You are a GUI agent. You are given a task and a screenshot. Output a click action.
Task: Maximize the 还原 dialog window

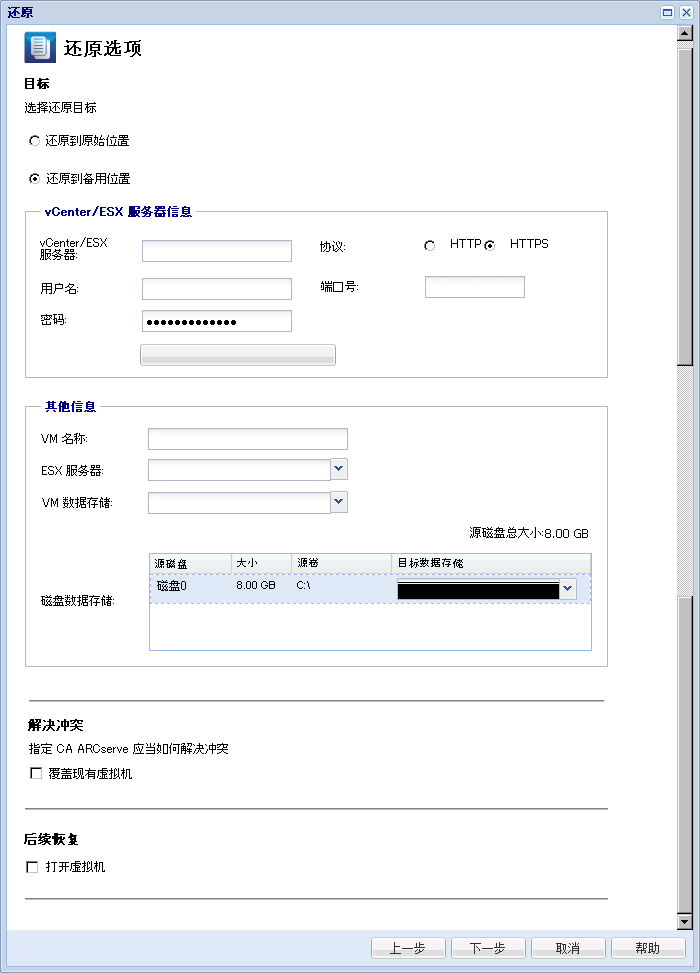[667, 12]
